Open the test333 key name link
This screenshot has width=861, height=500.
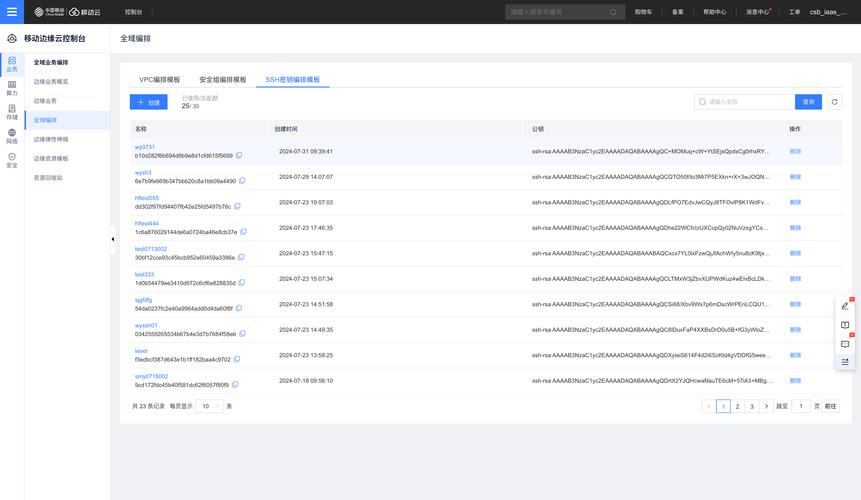[x=144, y=274]
